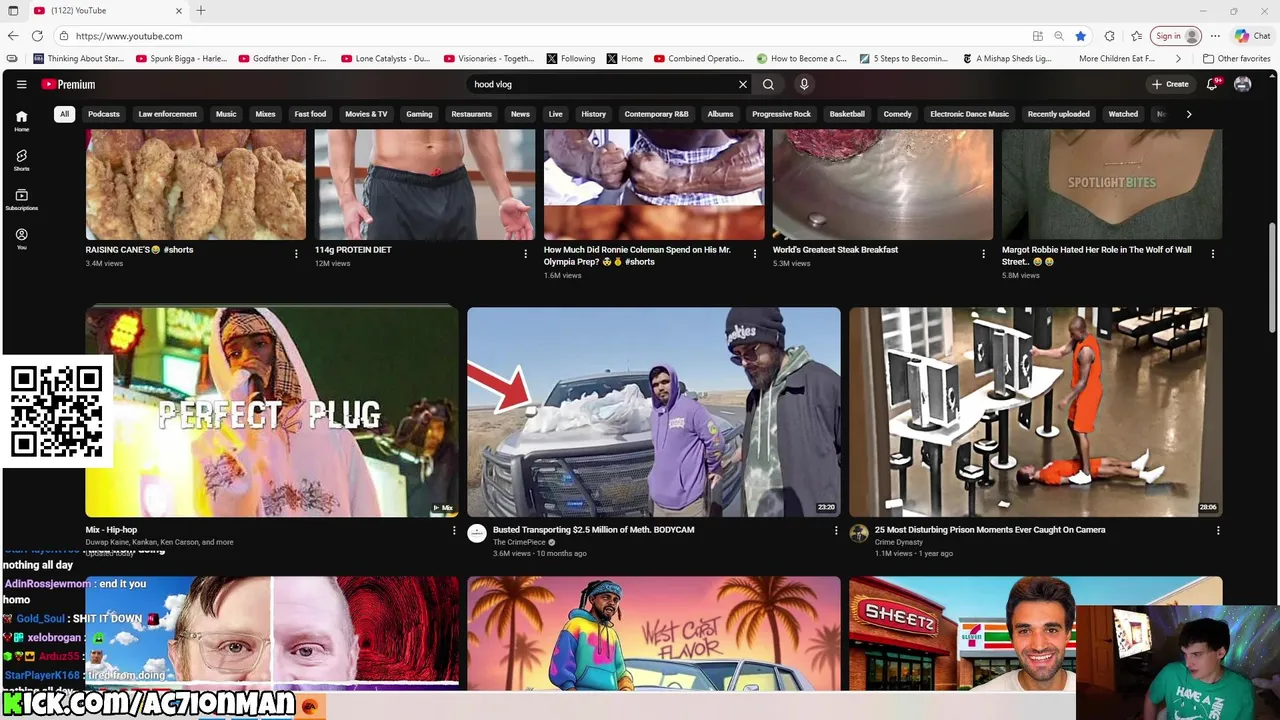Open the Copilot Chat button
This screenshot has width=1280, height=720.
(x=1252, y=36)
